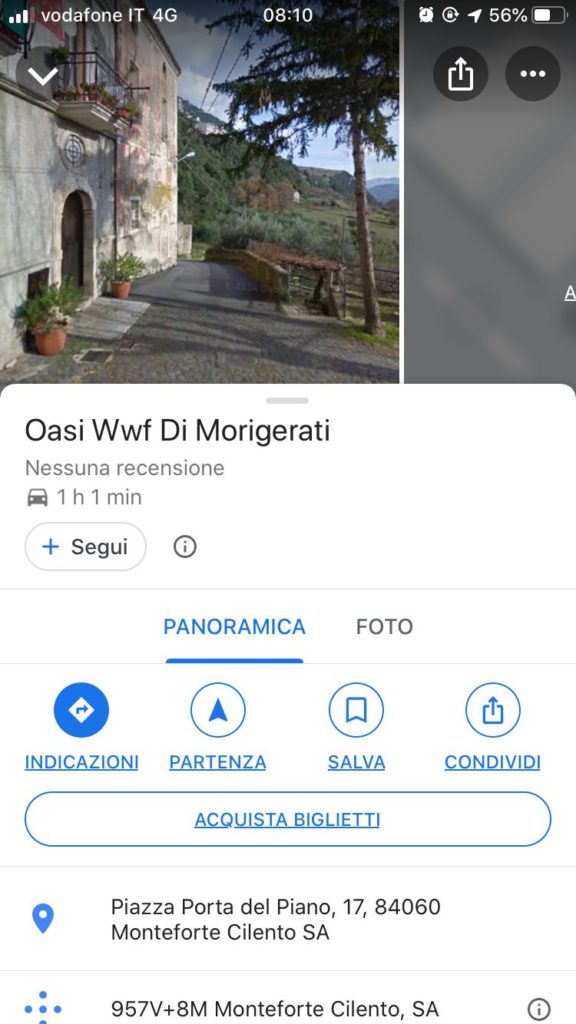Tap the ACQUISTA BIGLIETTI button

pos(288,820)
